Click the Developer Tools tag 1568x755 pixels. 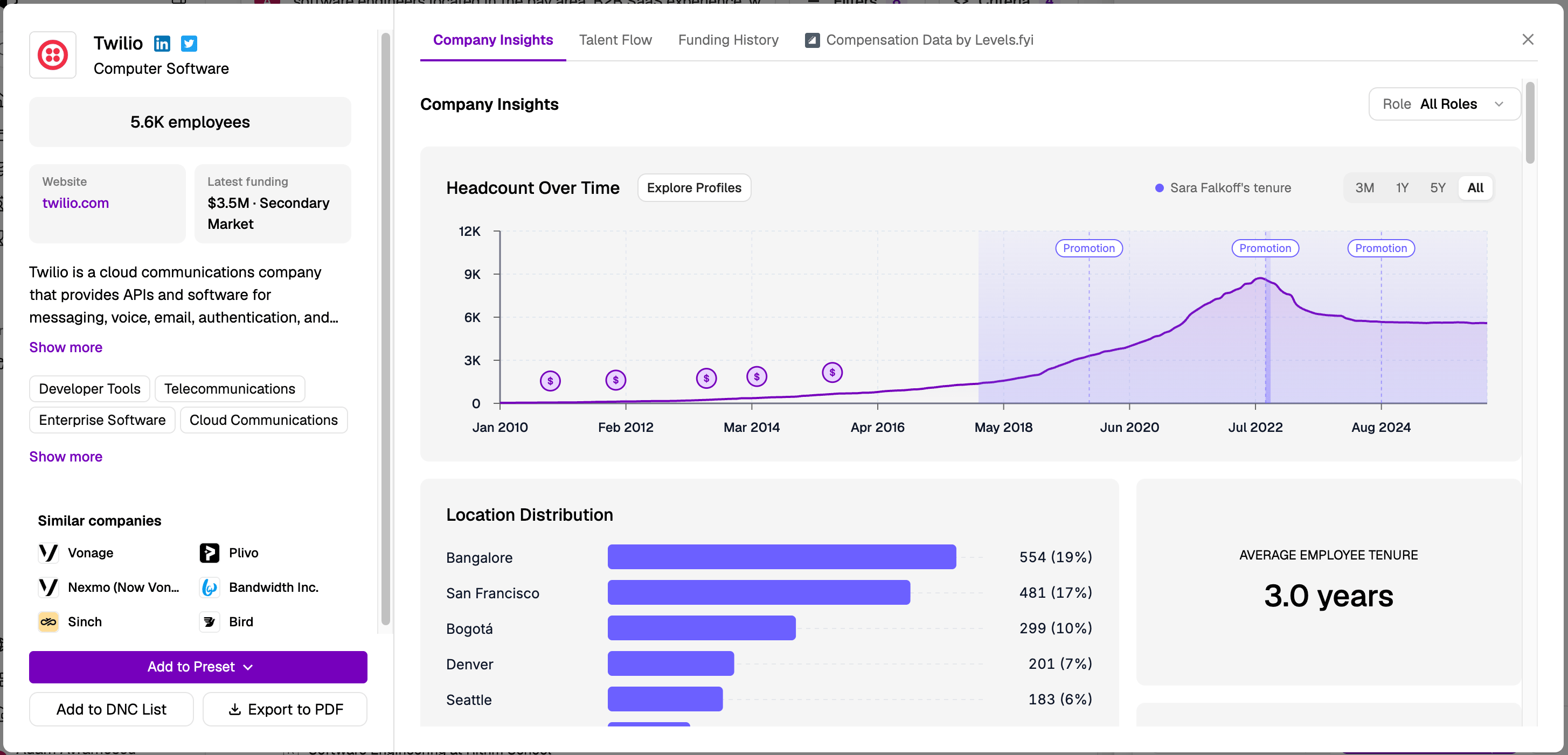(x=89, y=389)
